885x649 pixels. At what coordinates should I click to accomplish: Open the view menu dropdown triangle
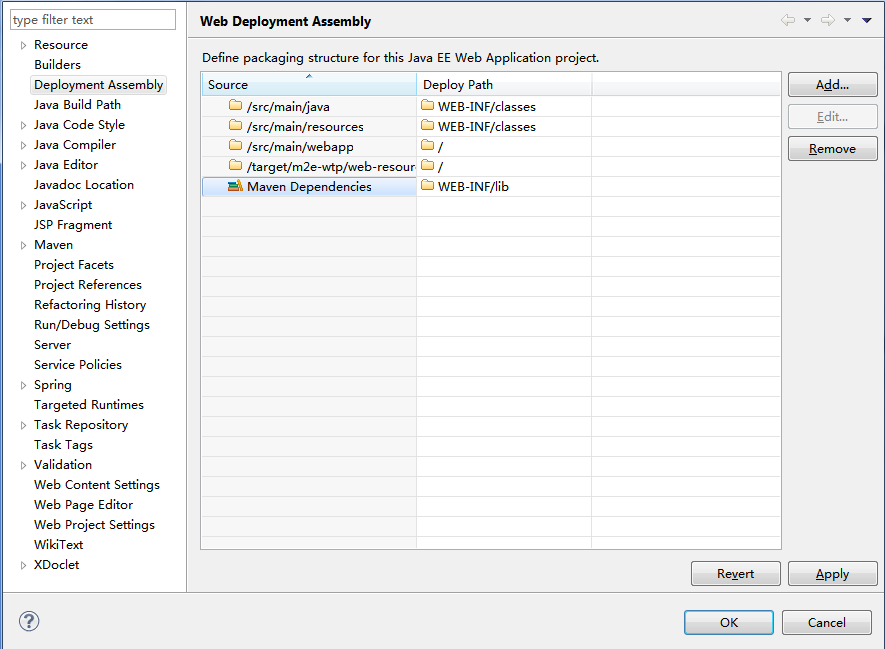pos(866,21)
